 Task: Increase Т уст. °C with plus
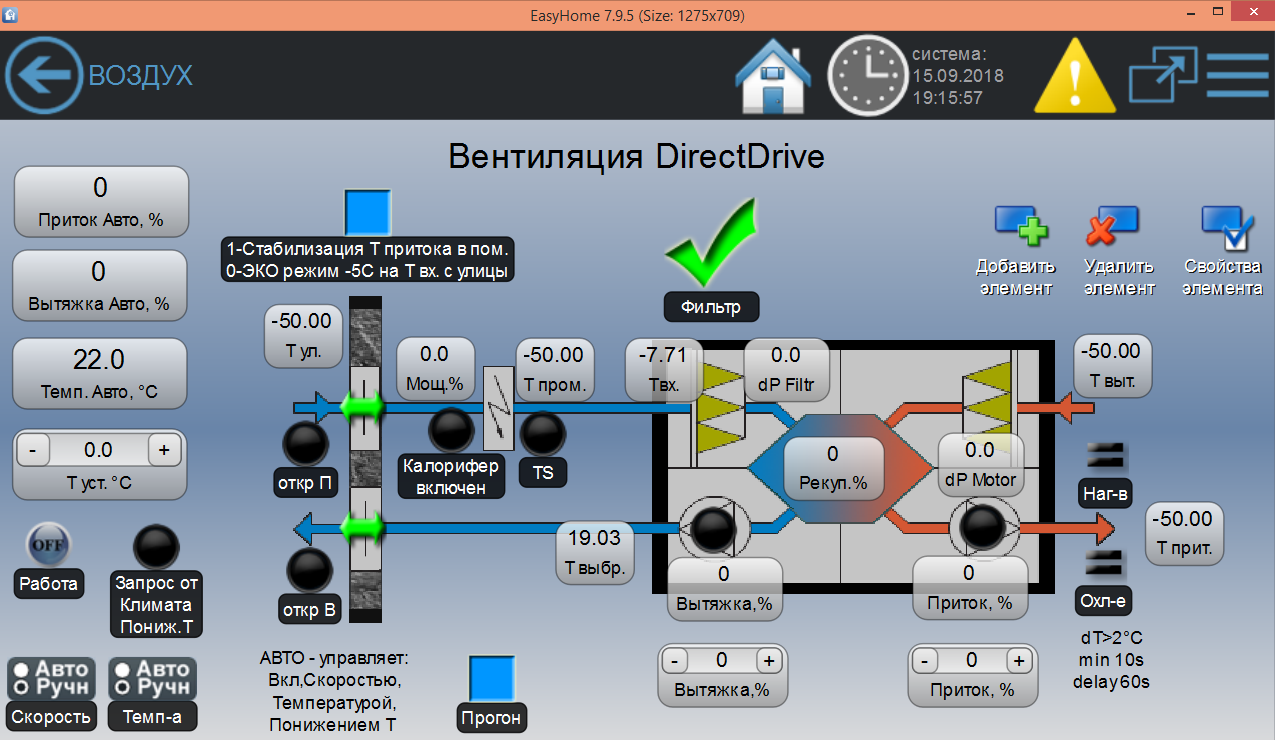coord(164,451)
